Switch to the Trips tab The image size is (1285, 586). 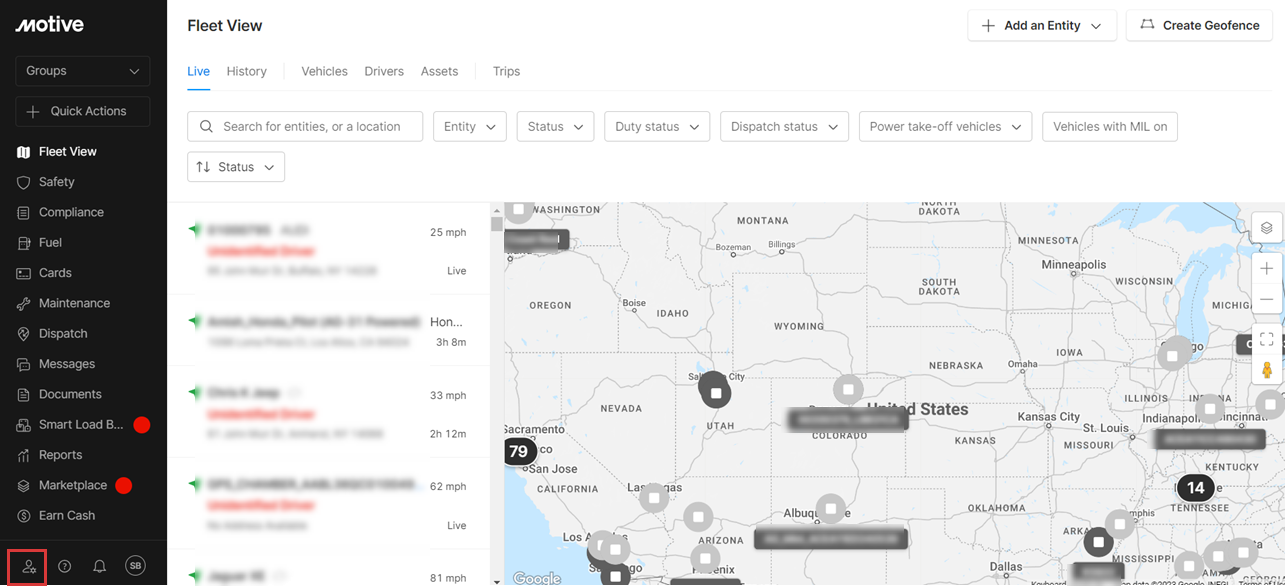point(507,72)
